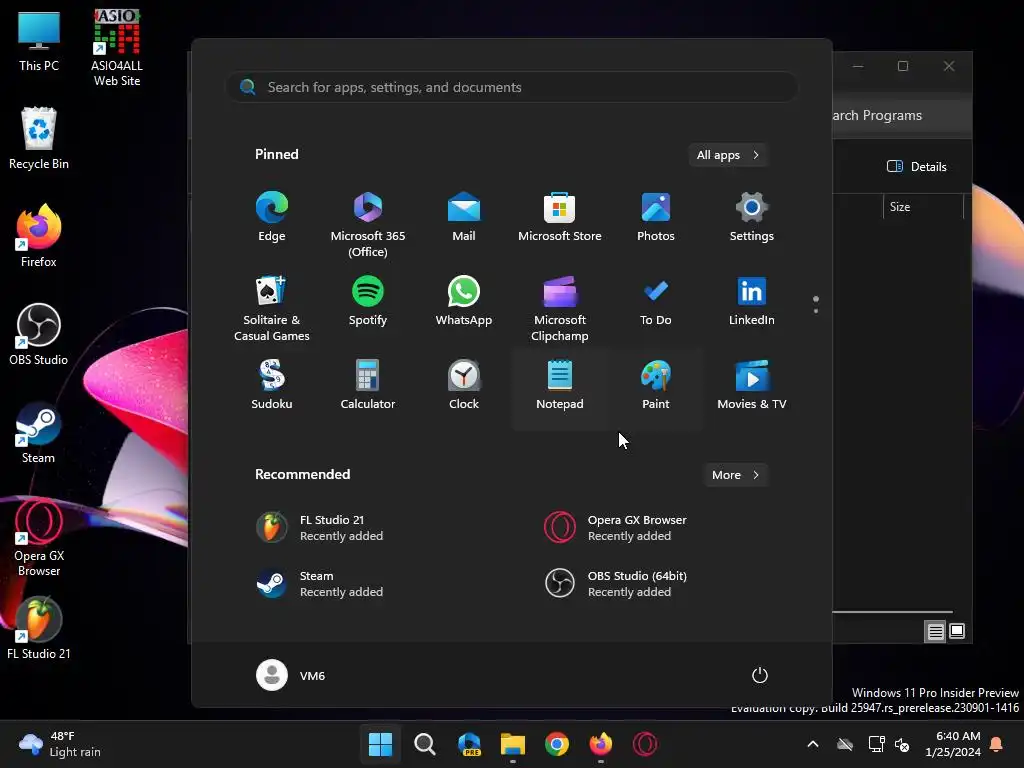Launch Notepad from pinned apps
Viewport: 1024px width, 768px height.
[560, 385]
